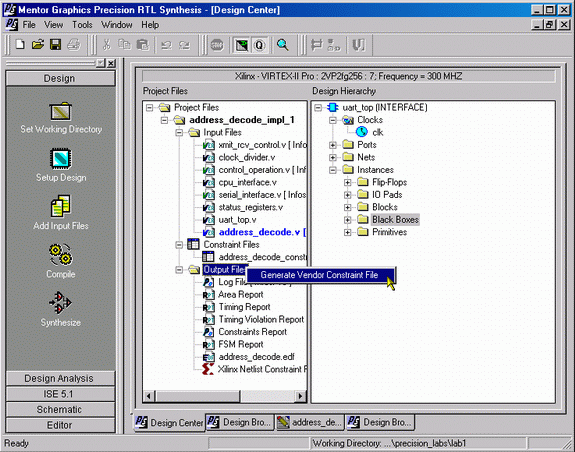Select the FSM Report entry

pyautogui.click(x=241, y=344)
